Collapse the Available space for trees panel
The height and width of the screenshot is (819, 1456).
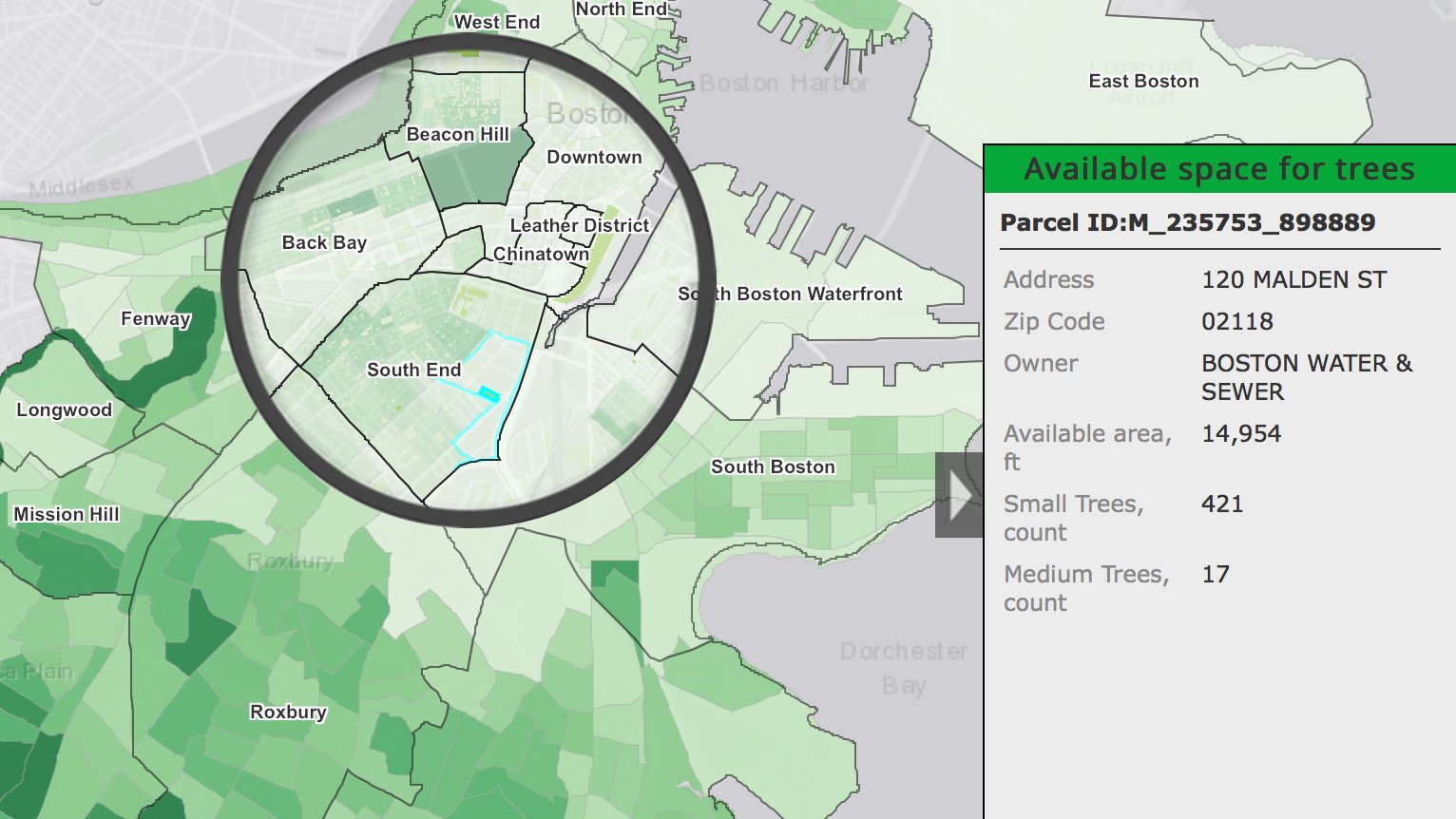click(1218, 169)
